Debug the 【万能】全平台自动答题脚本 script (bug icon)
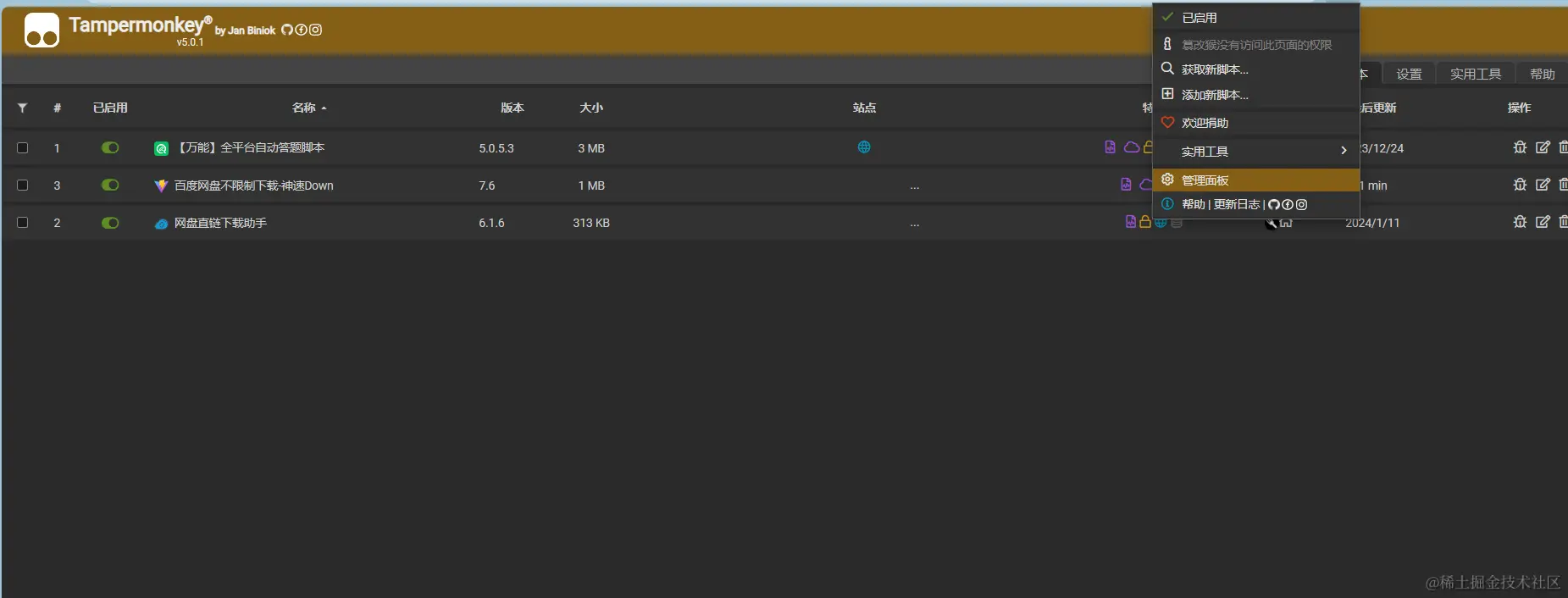Image resolution: width=1568 pixels, height=598 pixels. pos(1520,147)
